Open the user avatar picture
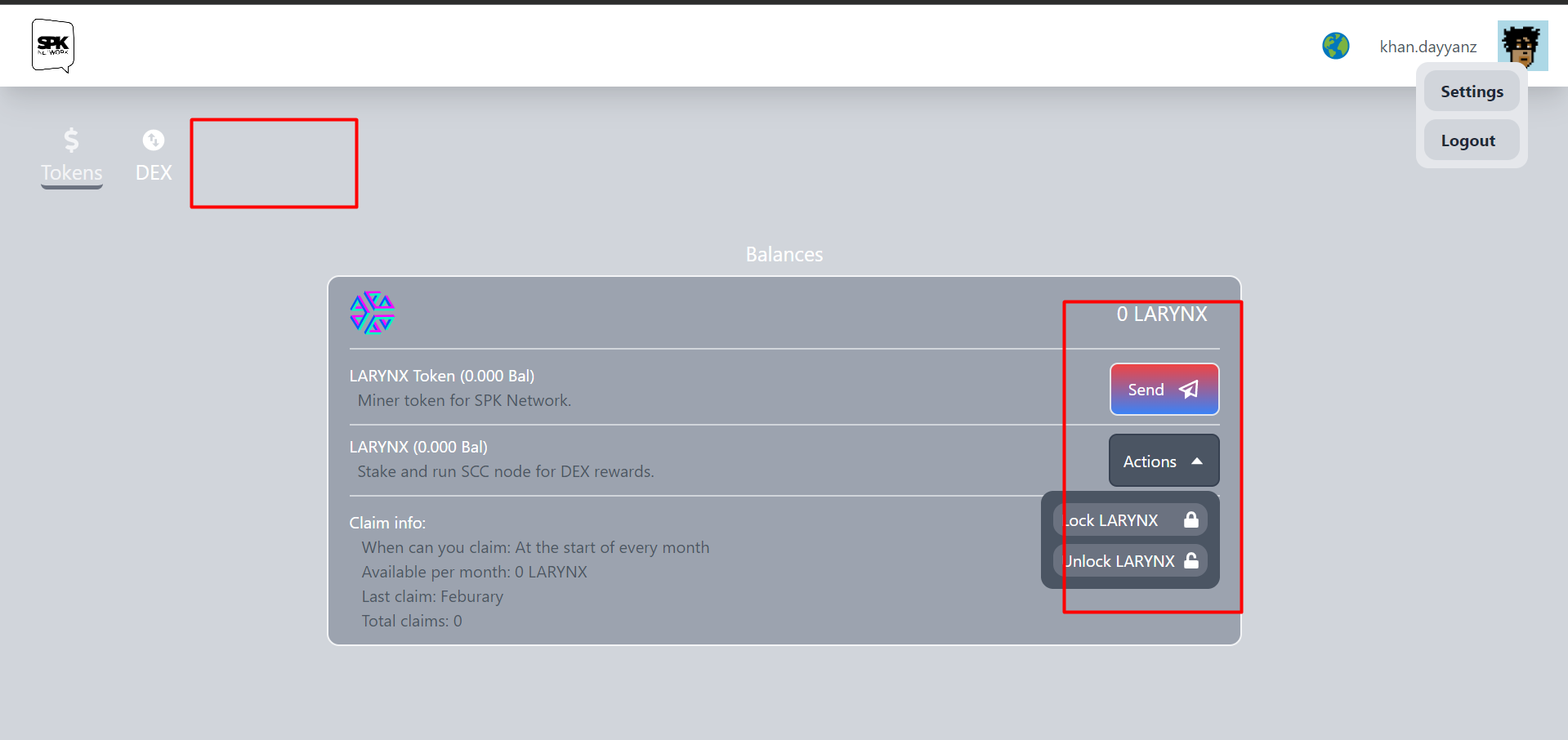 1522,45
